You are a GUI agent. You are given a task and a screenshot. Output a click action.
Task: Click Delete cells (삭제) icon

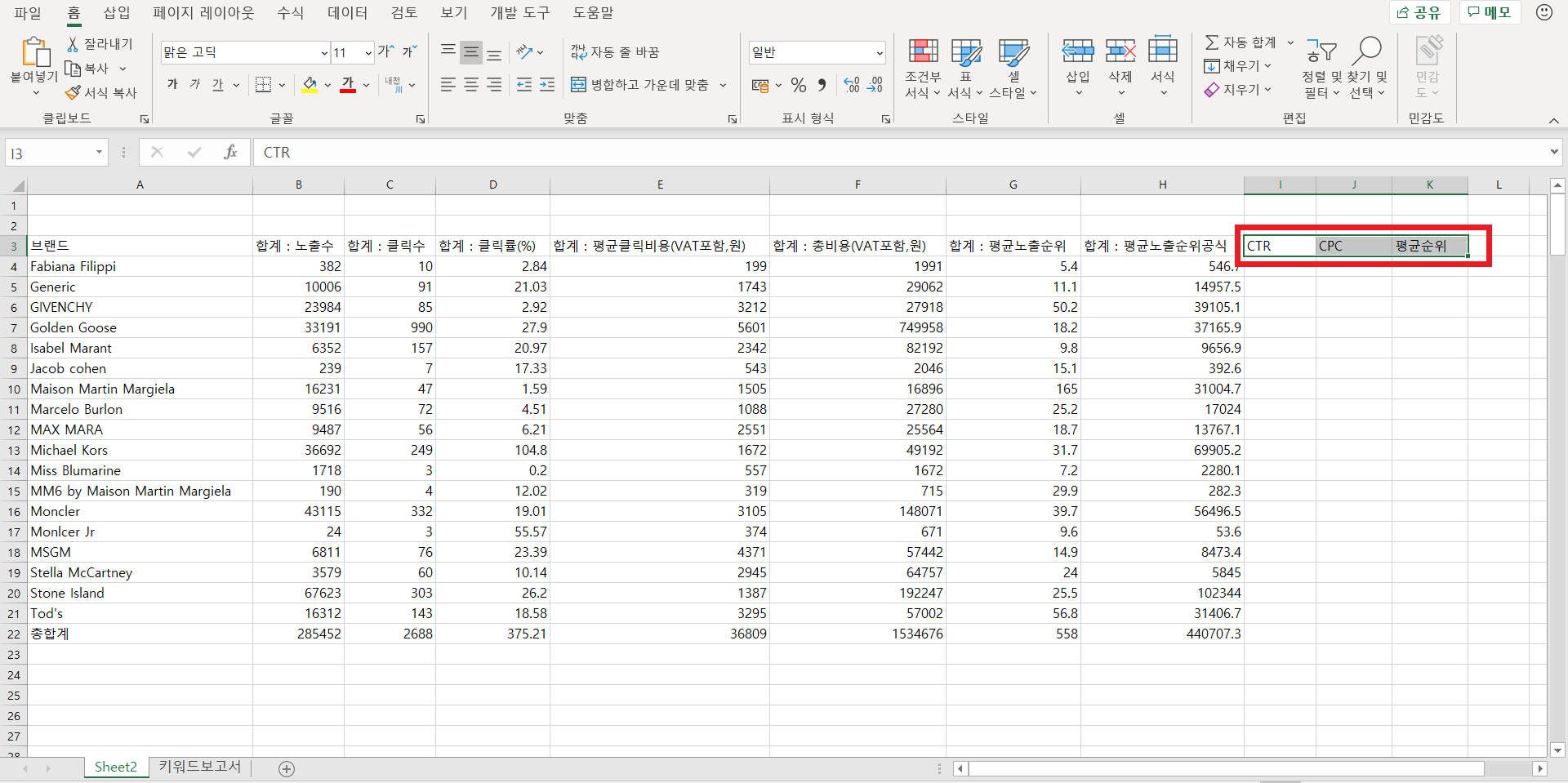point(1120,51)
